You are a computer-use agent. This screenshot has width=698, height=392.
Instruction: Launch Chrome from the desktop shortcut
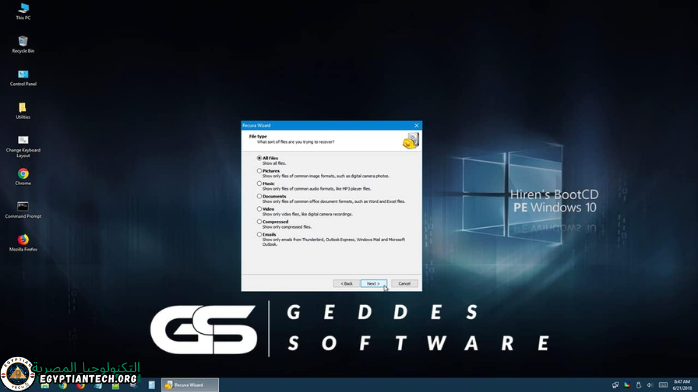[x=23, y=177]
